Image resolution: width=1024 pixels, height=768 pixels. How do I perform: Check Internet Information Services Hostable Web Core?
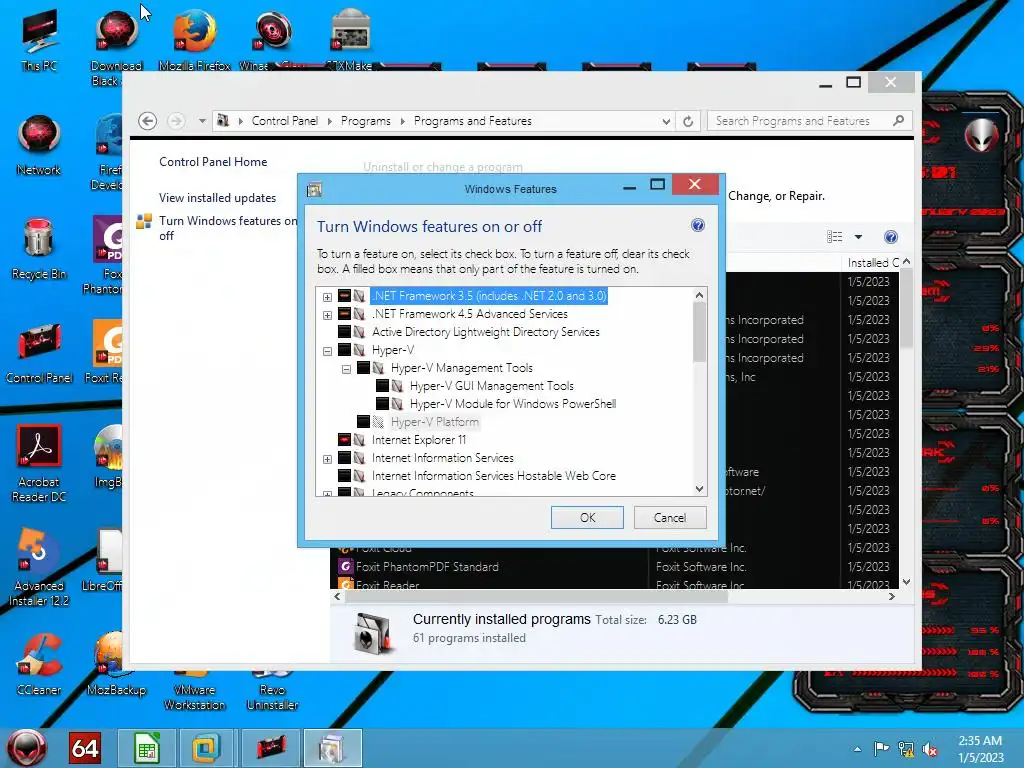click(x=344, y=476)
